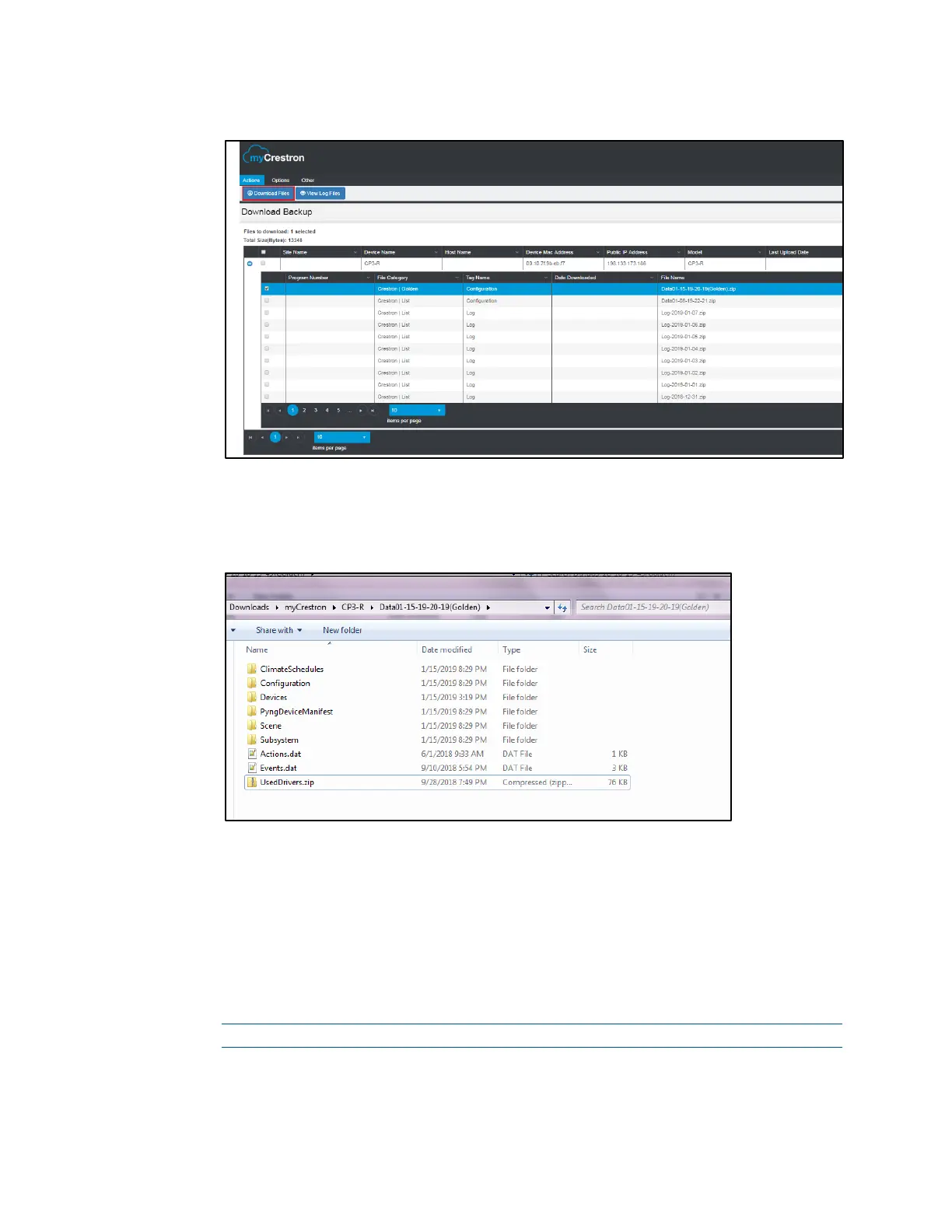Open Site Name column filter dropdown
Screen dimensions: 952x1232
click(355, 252)
